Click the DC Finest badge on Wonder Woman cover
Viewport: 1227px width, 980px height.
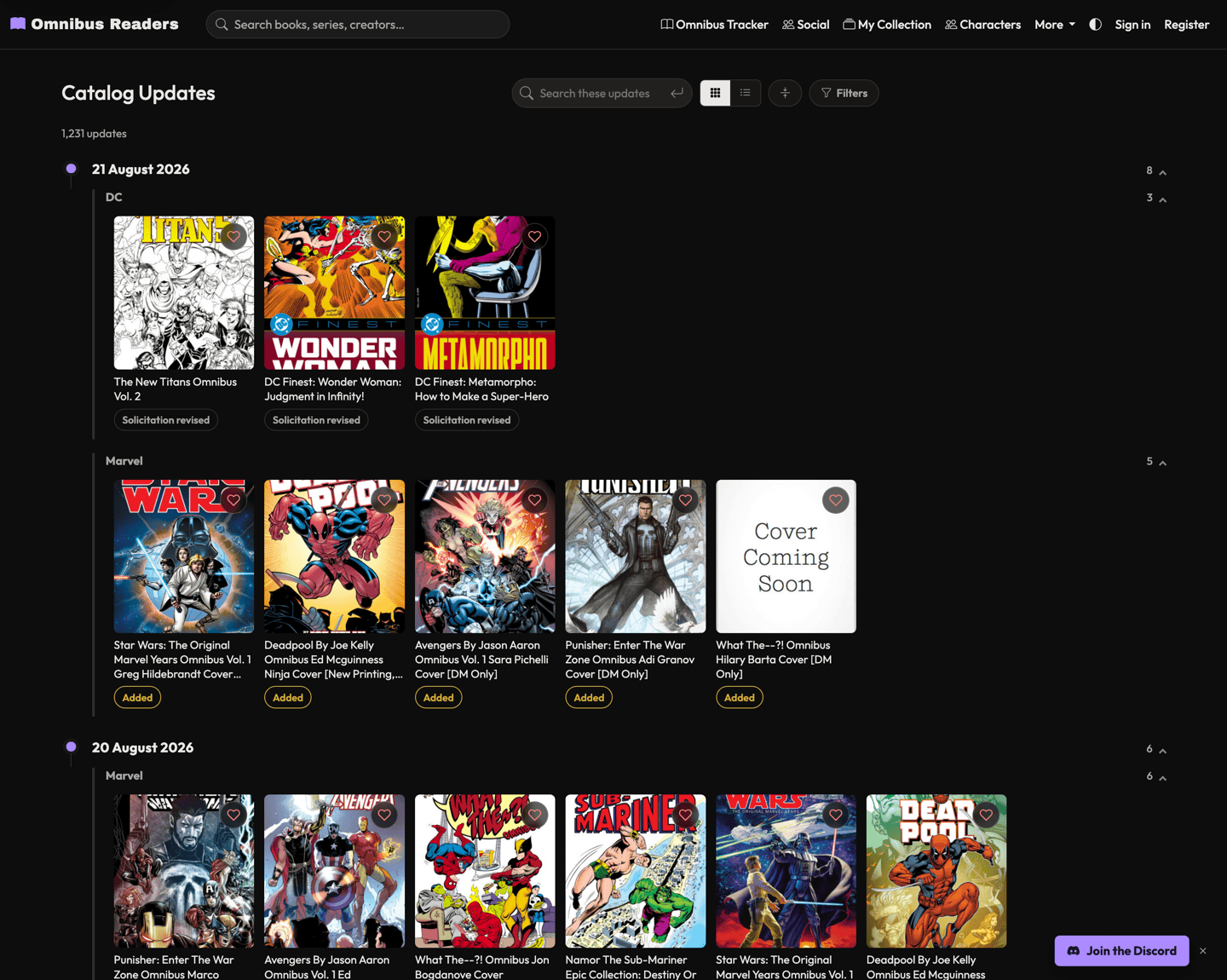(281, 324)
